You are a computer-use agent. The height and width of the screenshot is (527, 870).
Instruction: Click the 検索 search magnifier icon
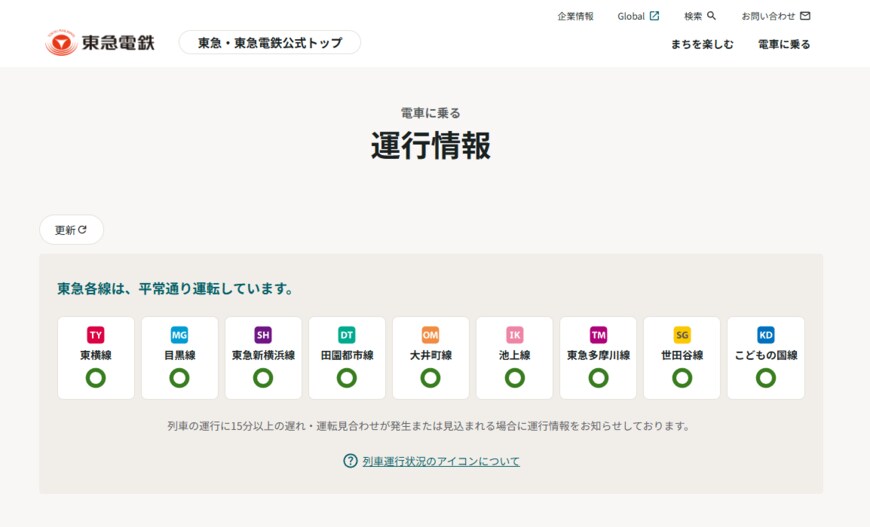[x=711, y=16]
